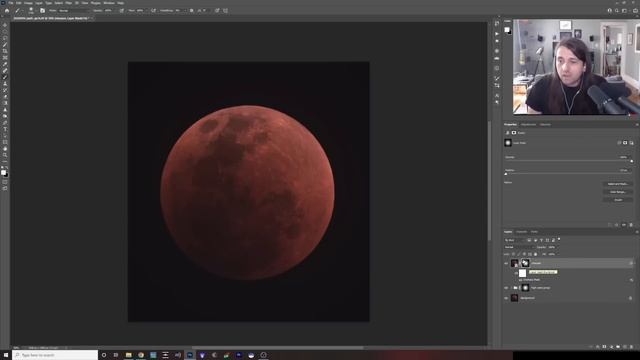Click the Density slider handle
640x360 pixels.
(x=631, y=161)
